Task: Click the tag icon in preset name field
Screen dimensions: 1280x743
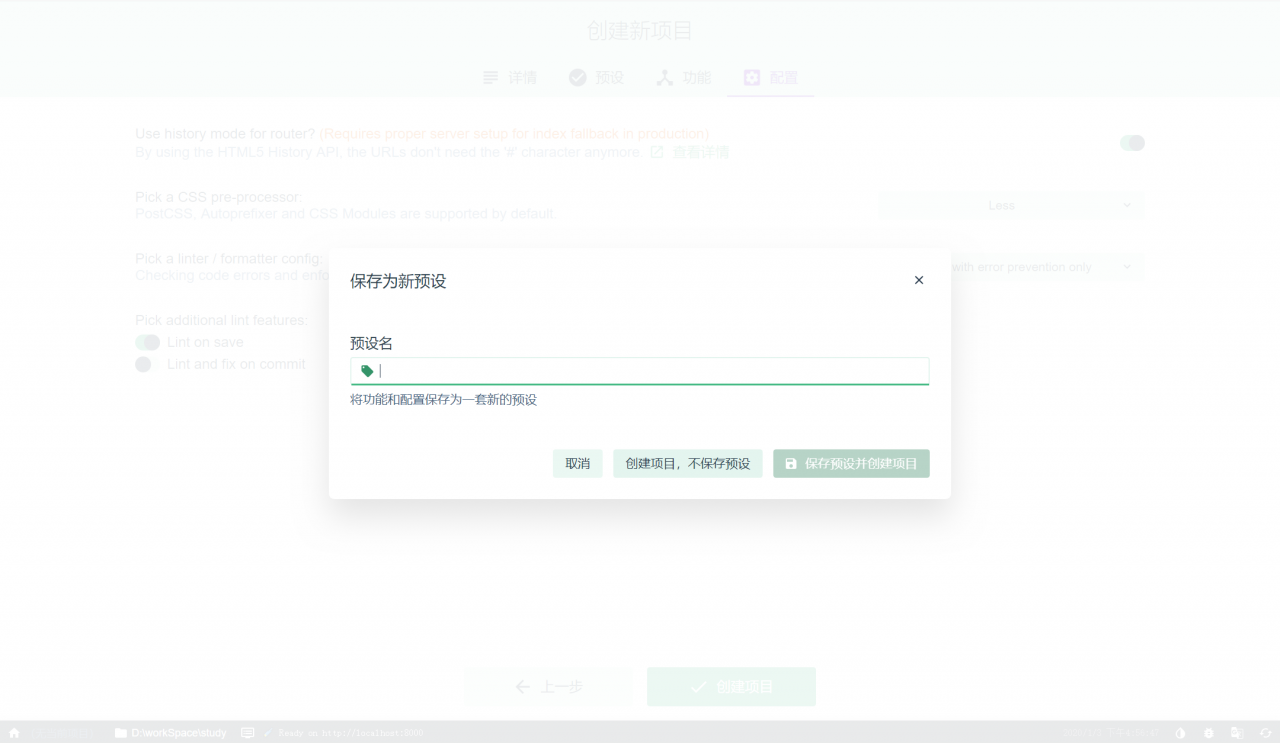Action: (367, 371)
